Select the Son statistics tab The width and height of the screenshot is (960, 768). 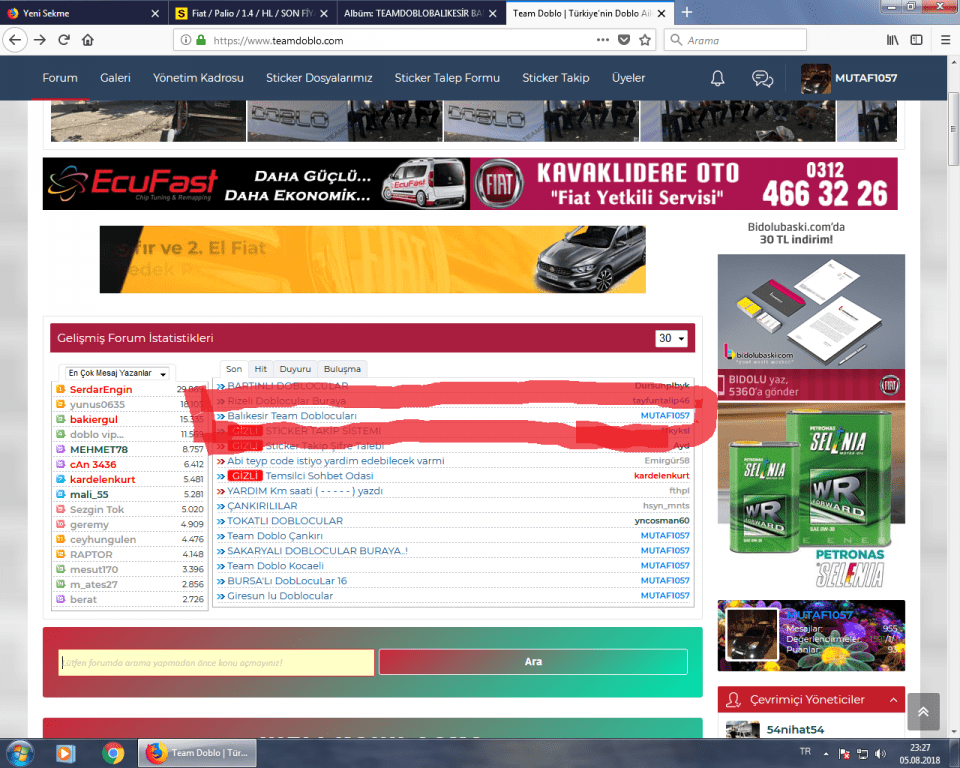point(234,369)
